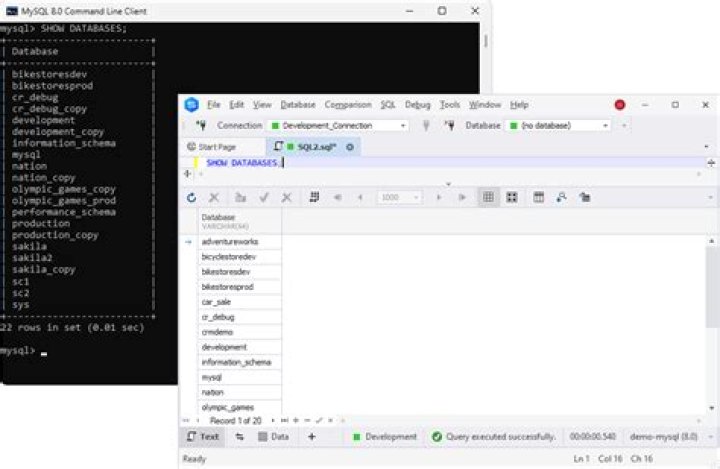The image size is (720, 469).
Task: Click the MySQL Command Line Client title icon
Action: tap(12, 11)
